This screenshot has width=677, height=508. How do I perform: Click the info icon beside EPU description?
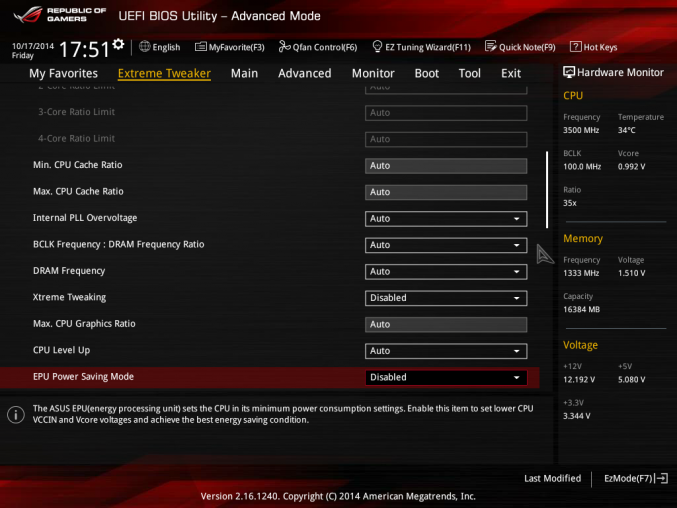[16, 414]
